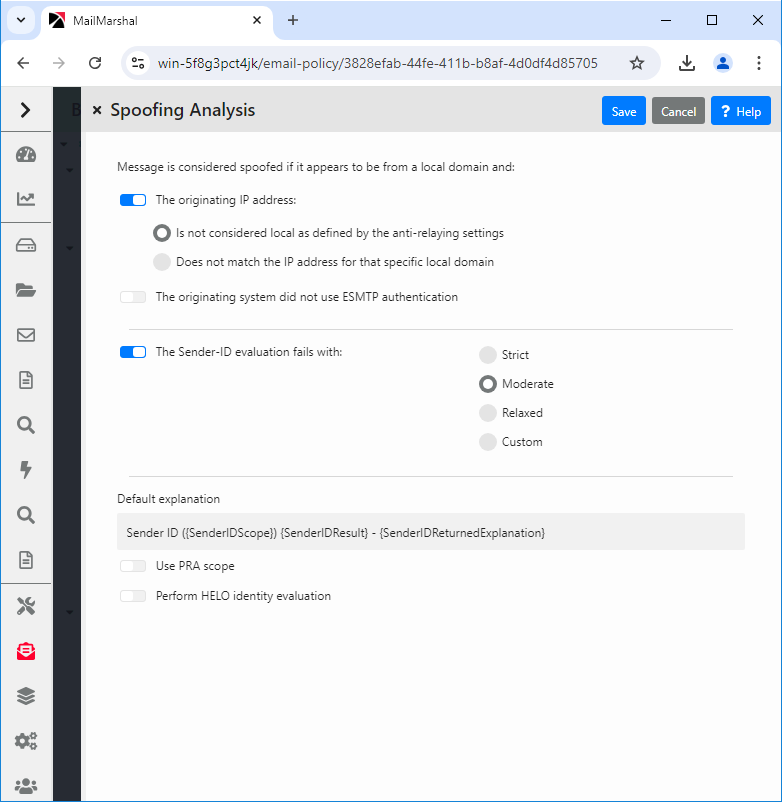Click the lightning bolt icon in sidebar

coord(26,470)
